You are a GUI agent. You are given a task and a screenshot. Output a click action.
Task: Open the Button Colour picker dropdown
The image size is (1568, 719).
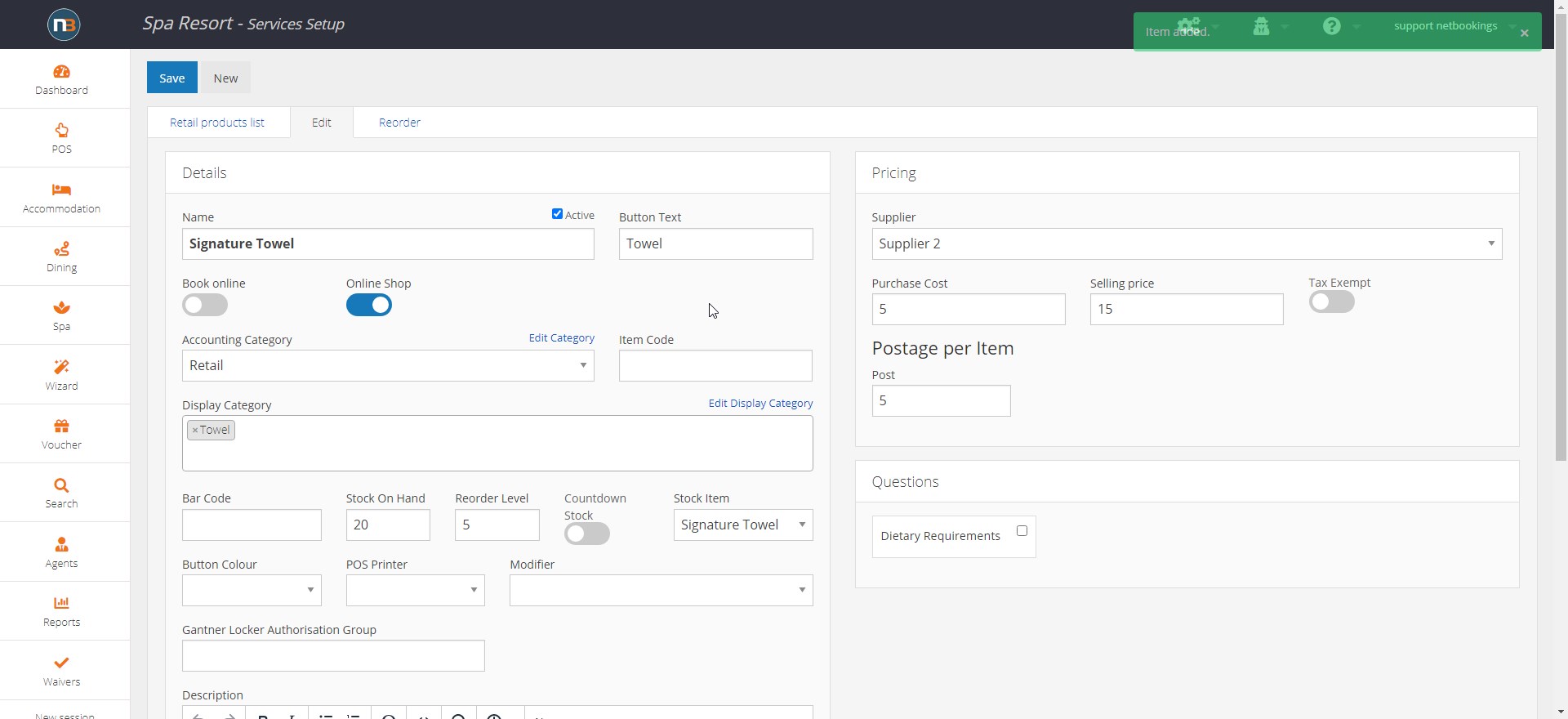pyautogui.click(x=252, y=590)
